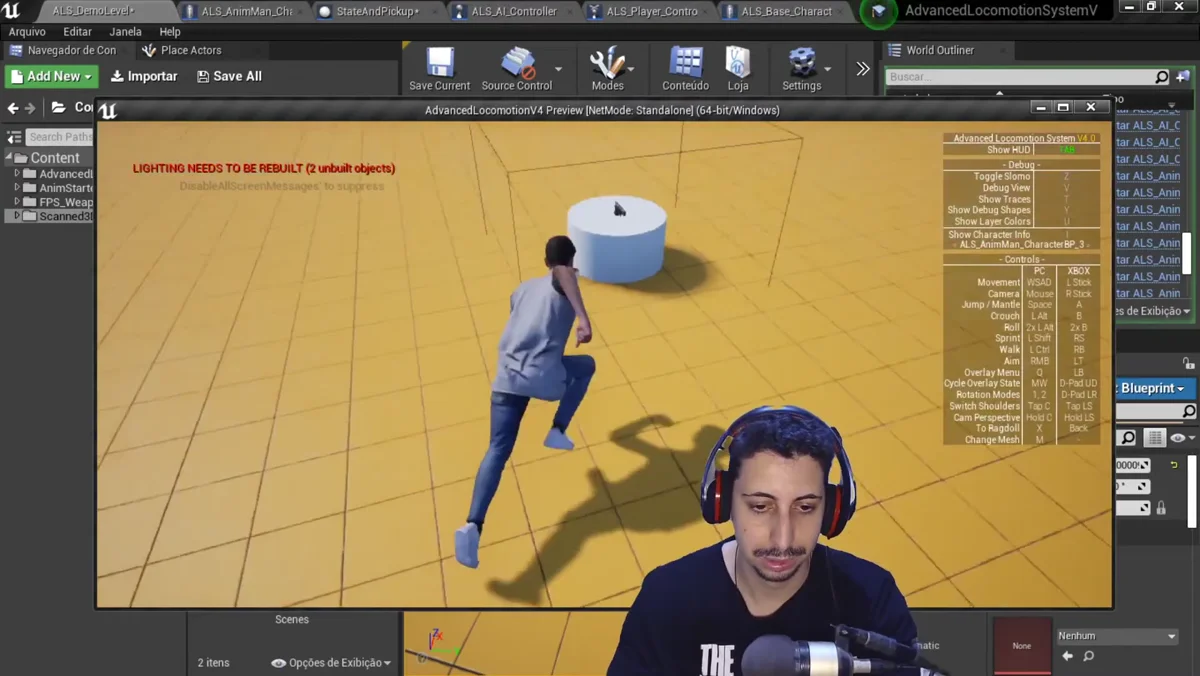Click the World Outliner vertical scrollbar

pyautogui.click(x=1189, y=253)
